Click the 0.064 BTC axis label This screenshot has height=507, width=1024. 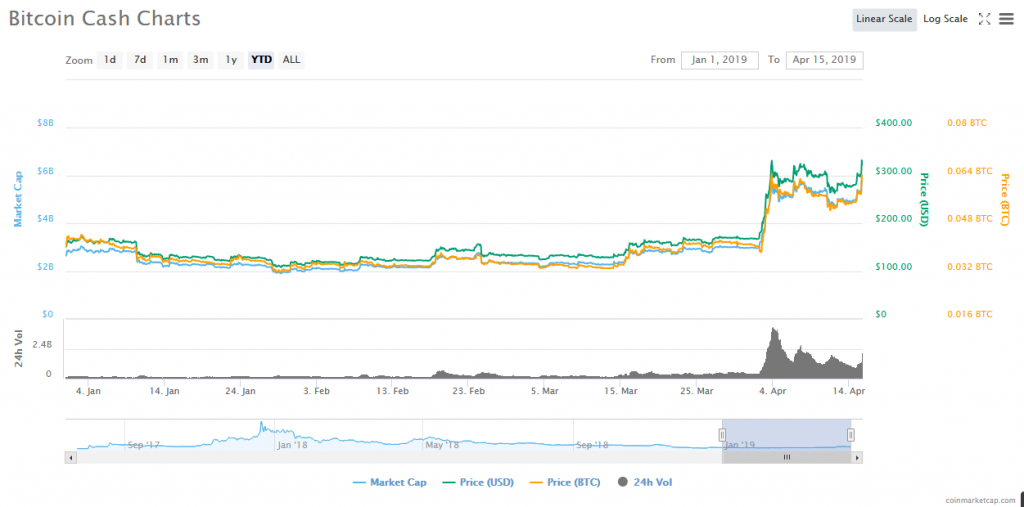[x=970, y=171]
